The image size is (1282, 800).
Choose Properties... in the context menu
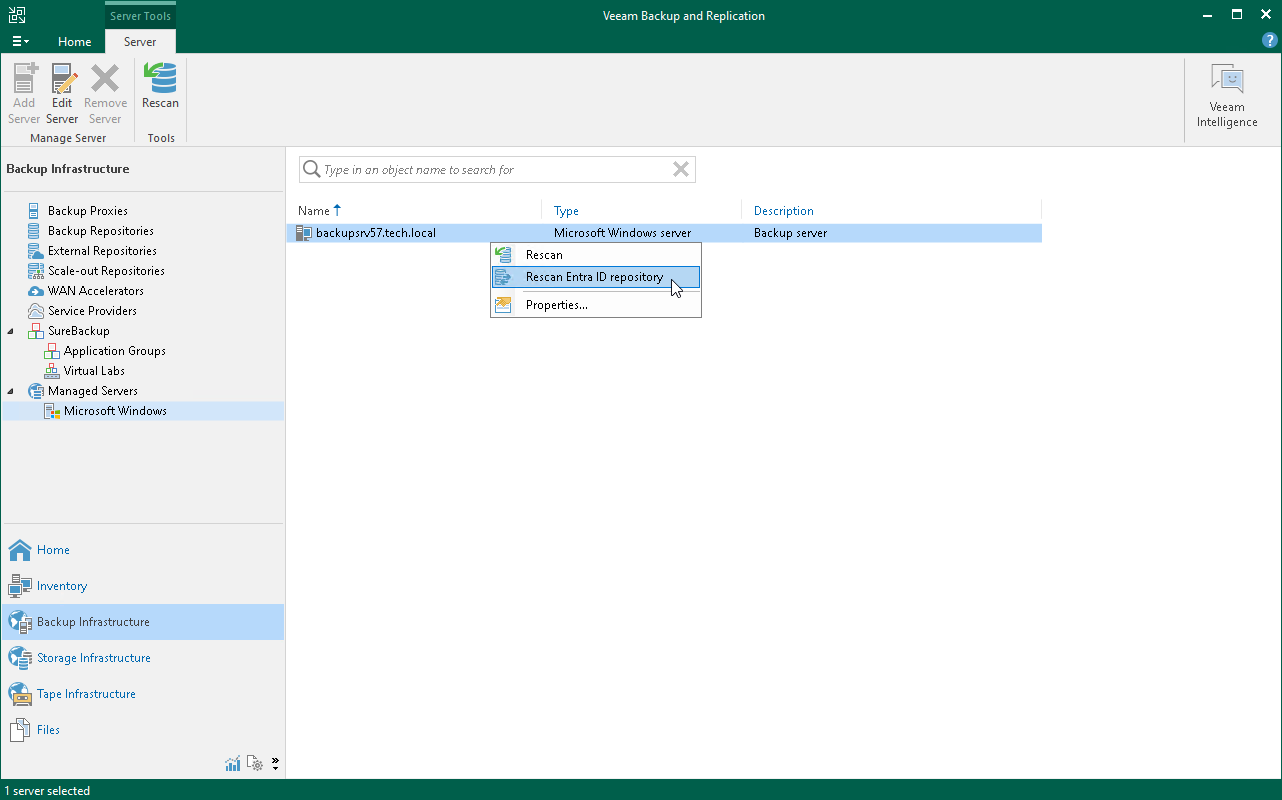pos(596,305)
